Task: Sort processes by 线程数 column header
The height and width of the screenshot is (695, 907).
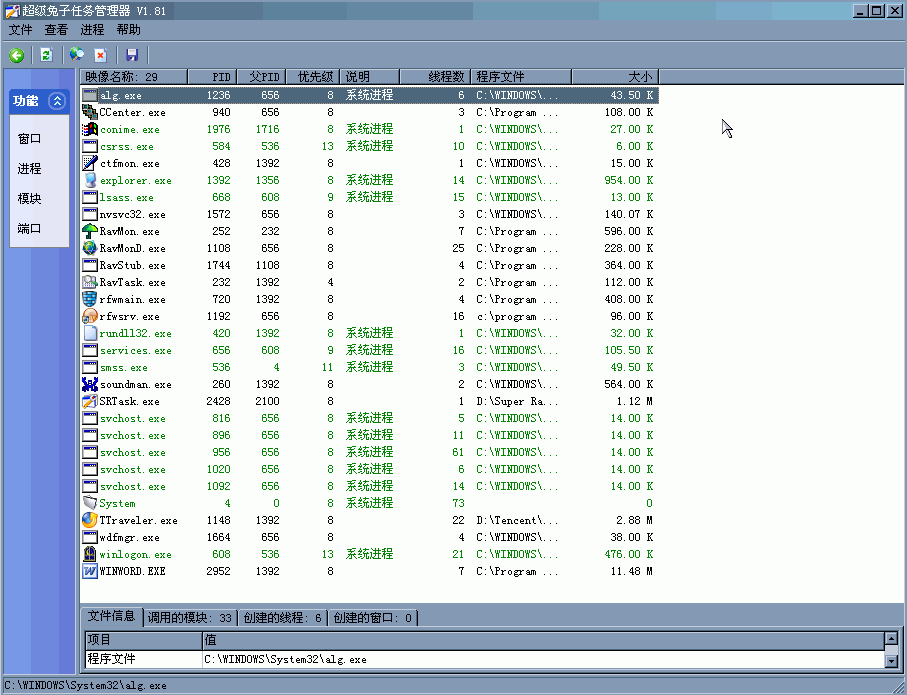Action: pyautogui.click(x=434, y=77)
